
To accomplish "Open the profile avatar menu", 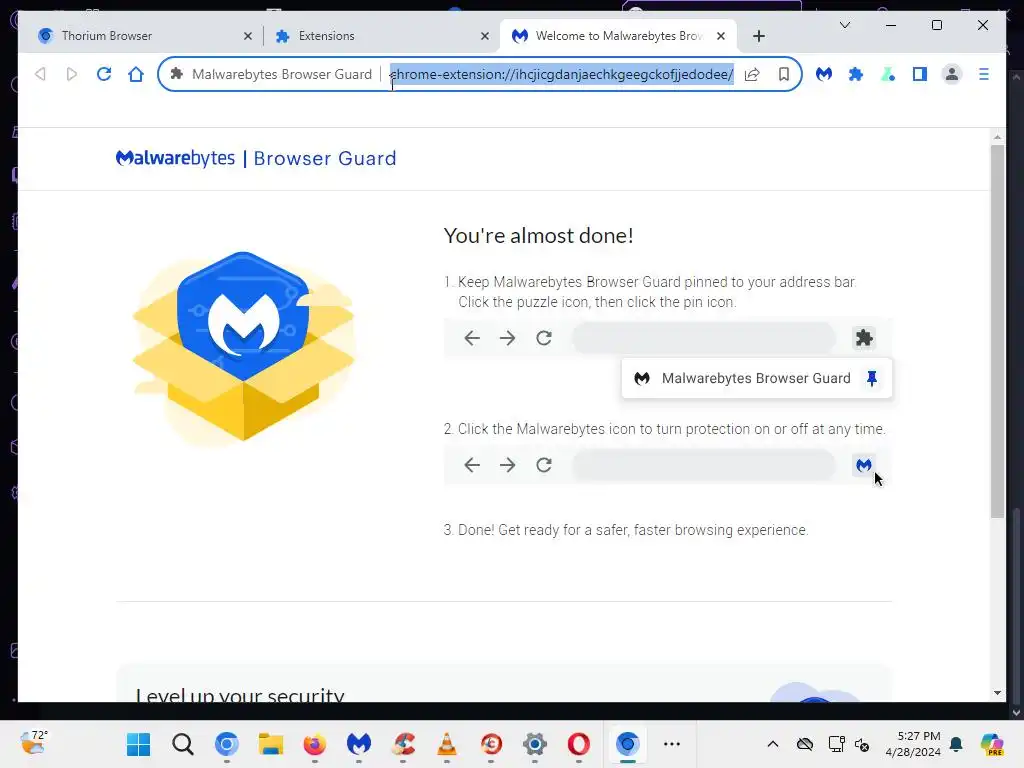I will pyautogui.click(x=952, y=74).
